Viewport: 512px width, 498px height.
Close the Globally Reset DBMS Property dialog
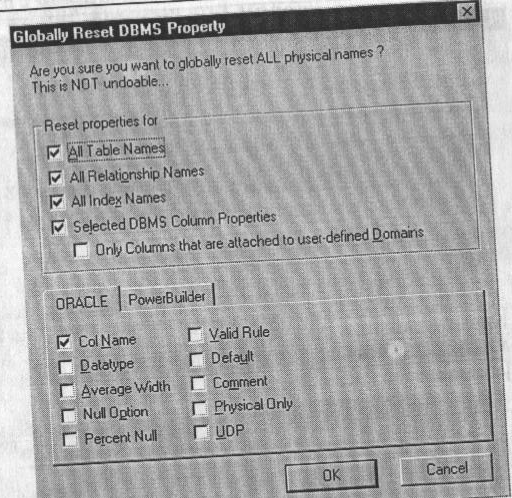467,12
